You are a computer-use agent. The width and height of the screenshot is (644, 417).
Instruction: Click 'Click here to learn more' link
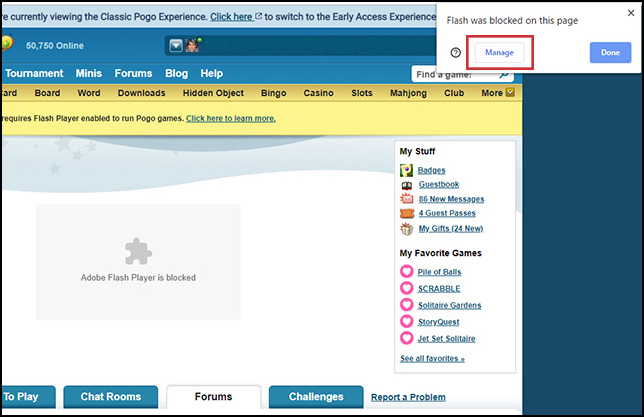231,118
